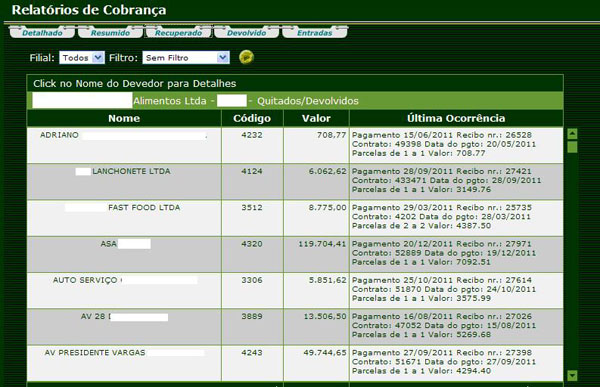Open the Resumido tab

110,33
